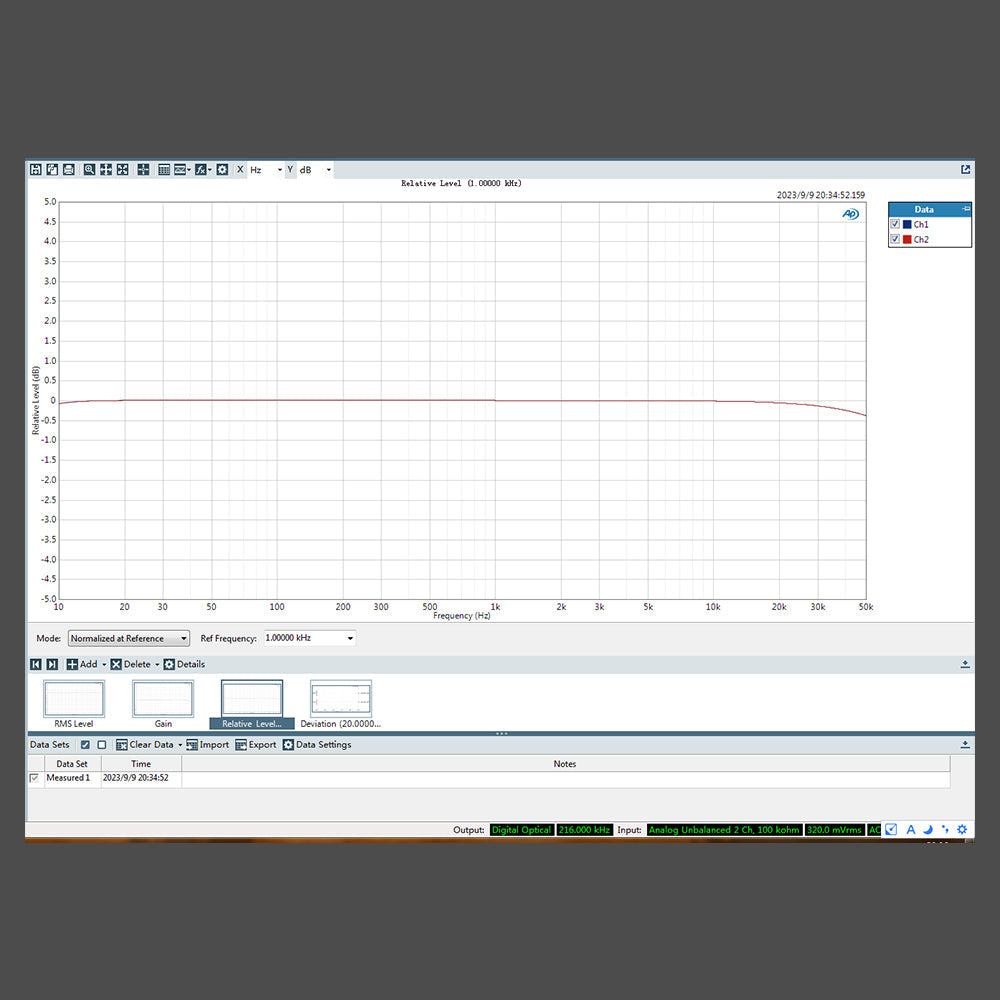The width and height of the screenshot is (1000, 1000).
Task: Go to the previous result arrow
Action: click(36, 664)
